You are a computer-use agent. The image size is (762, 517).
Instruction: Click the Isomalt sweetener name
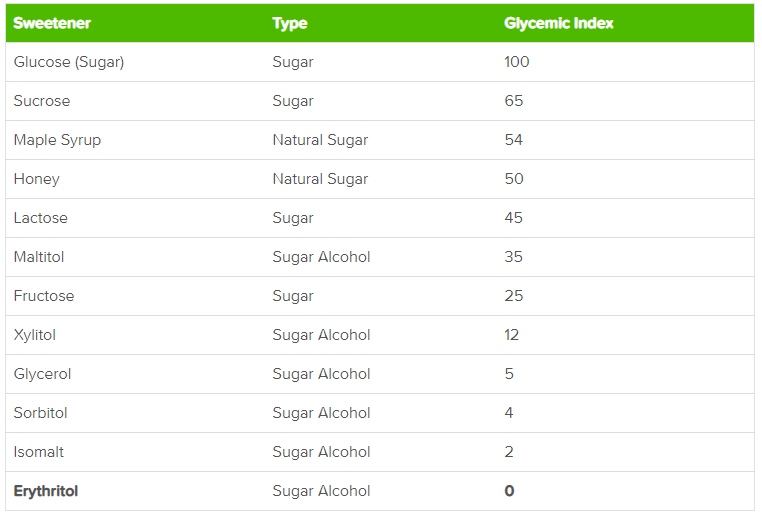tap(38, 451)
